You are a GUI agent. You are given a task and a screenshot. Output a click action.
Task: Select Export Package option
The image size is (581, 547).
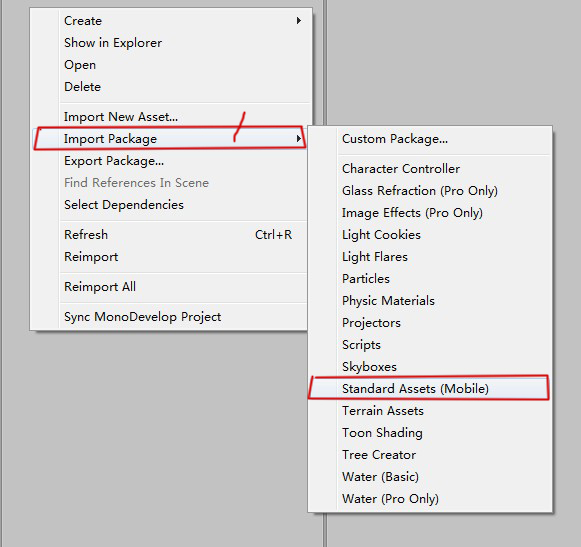pos(114,161)
